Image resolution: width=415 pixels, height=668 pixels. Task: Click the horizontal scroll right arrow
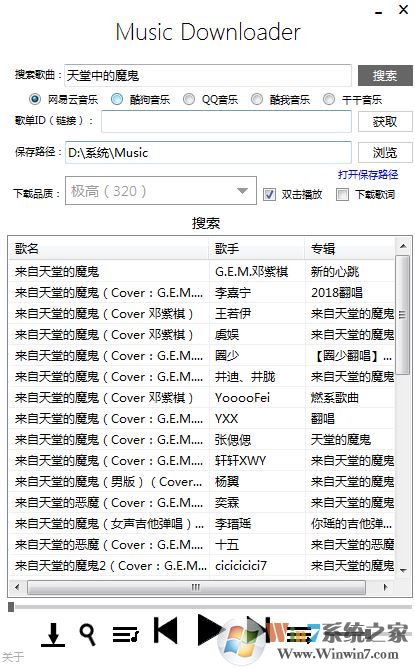tap(385, 587)
